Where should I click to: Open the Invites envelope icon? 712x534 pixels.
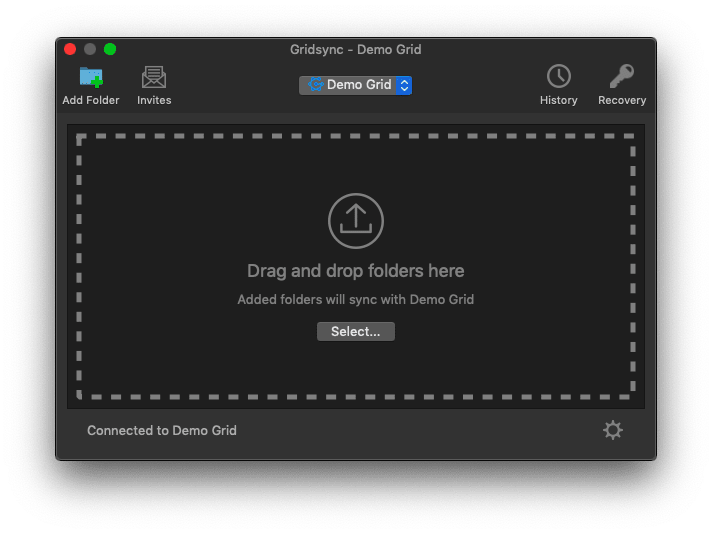[154, 77]
